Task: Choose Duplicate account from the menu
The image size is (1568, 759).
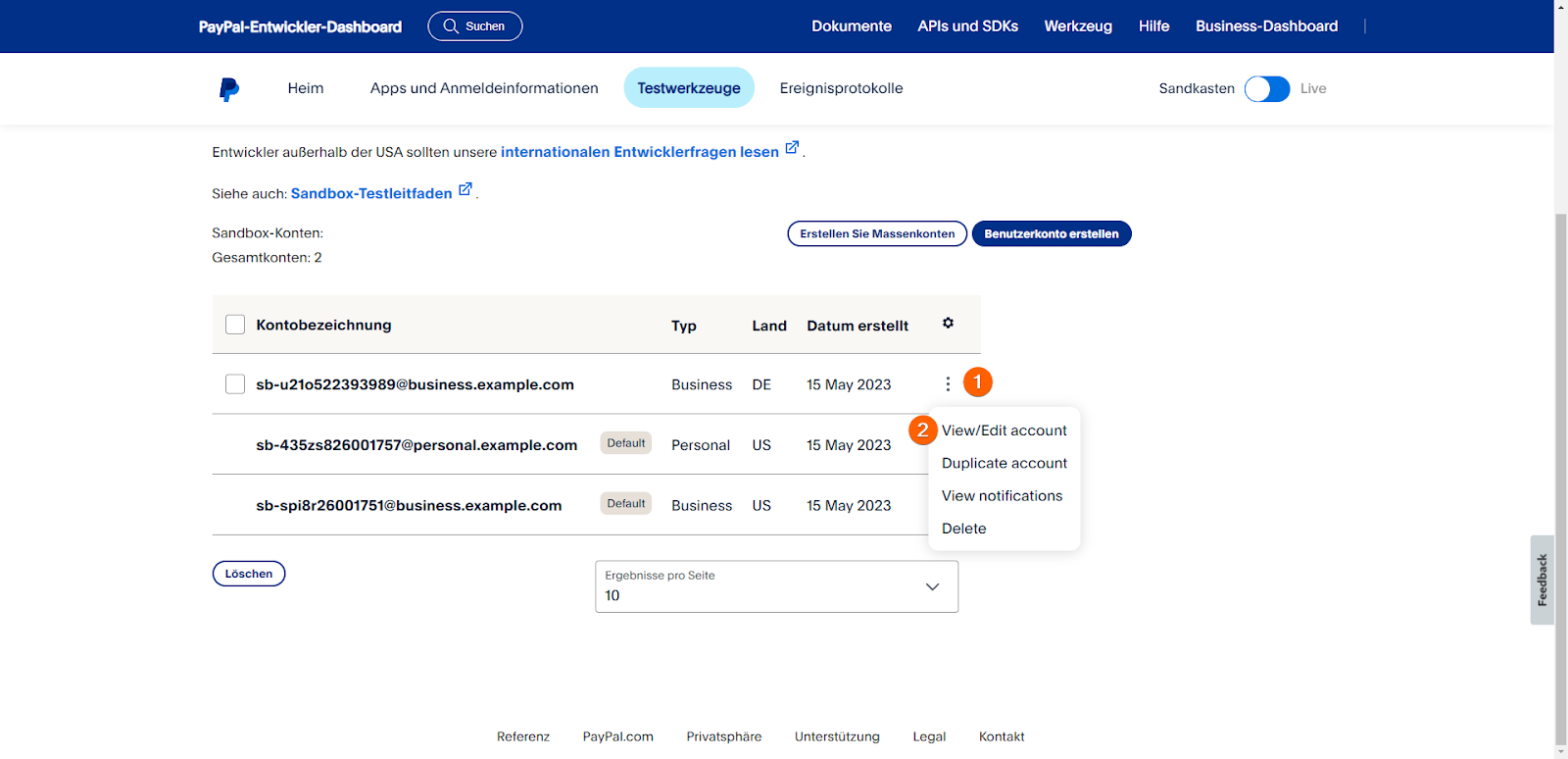Action: [x=1004, y=463]
